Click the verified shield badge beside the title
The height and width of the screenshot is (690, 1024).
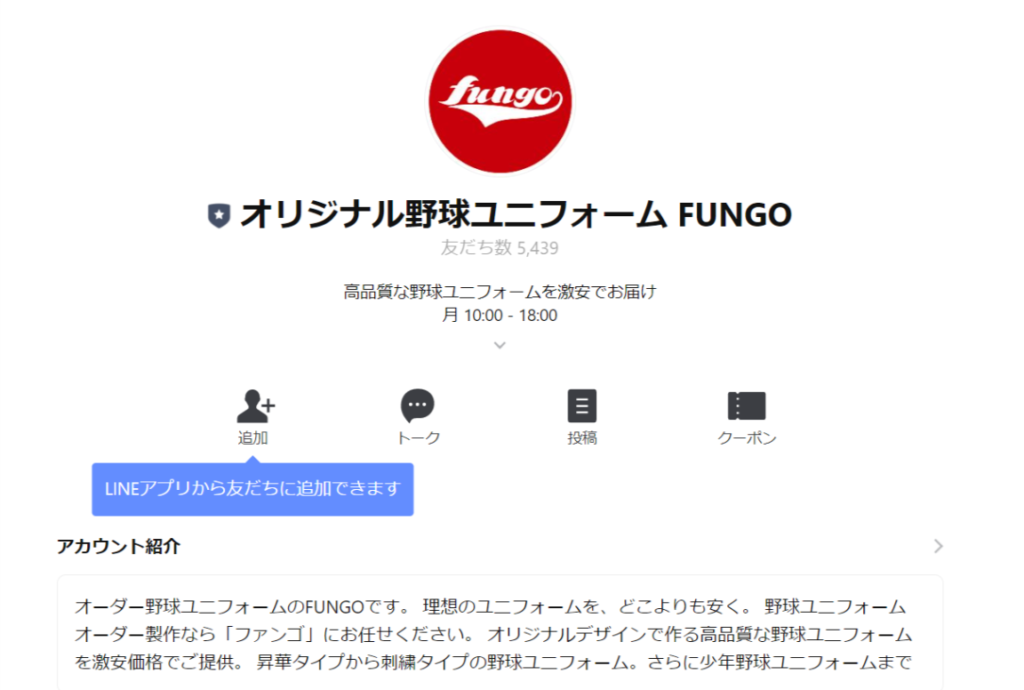(x=219, y=215)
